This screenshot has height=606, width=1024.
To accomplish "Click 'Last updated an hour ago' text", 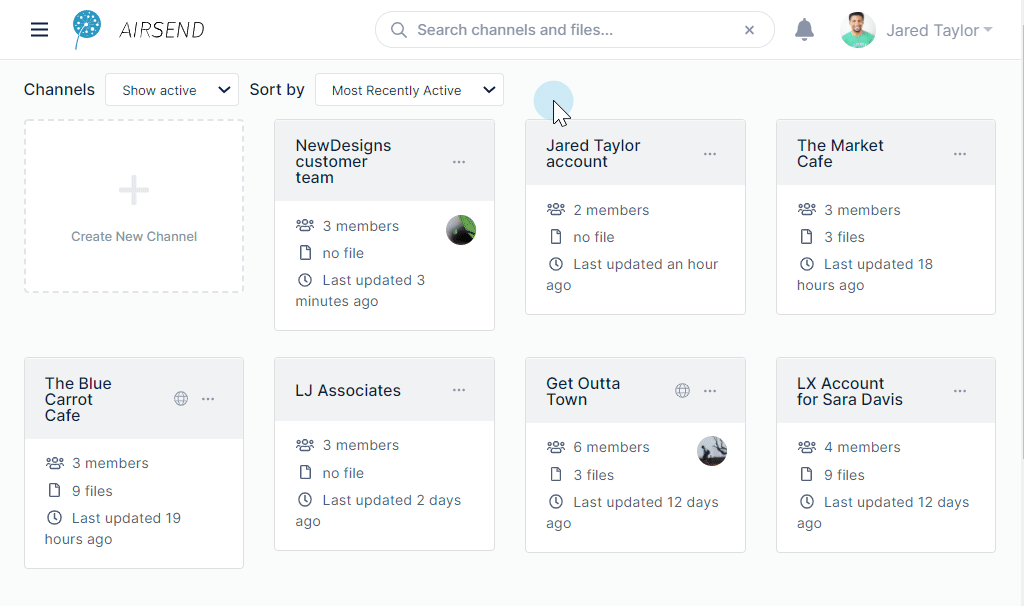I will point(632,274).
